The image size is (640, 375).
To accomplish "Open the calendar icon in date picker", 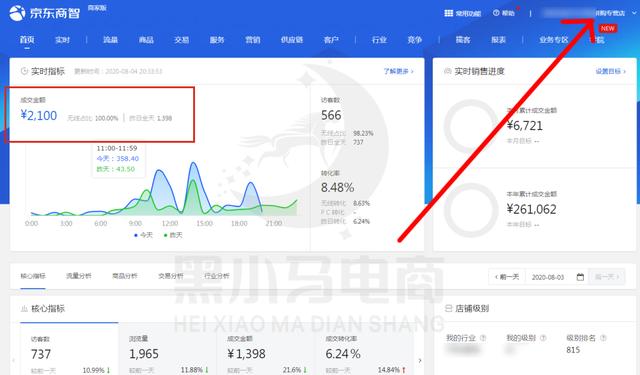I will point(580,277).
